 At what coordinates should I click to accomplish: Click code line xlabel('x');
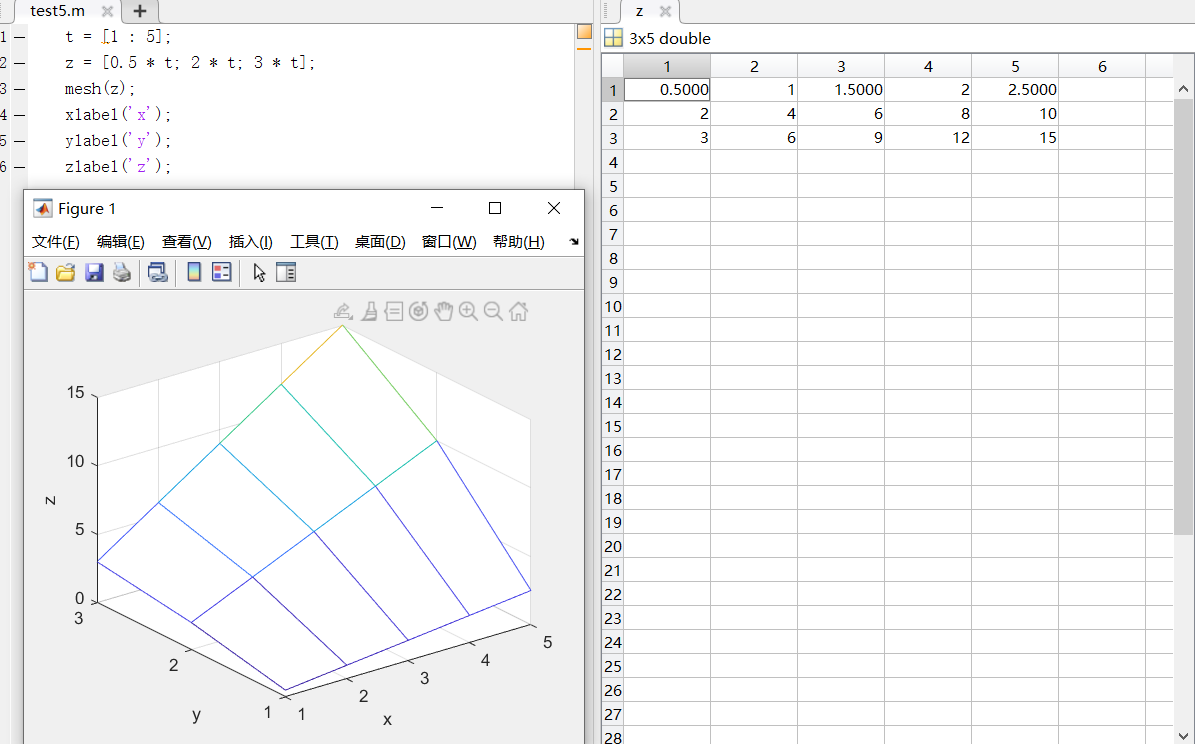click(118, 114)
